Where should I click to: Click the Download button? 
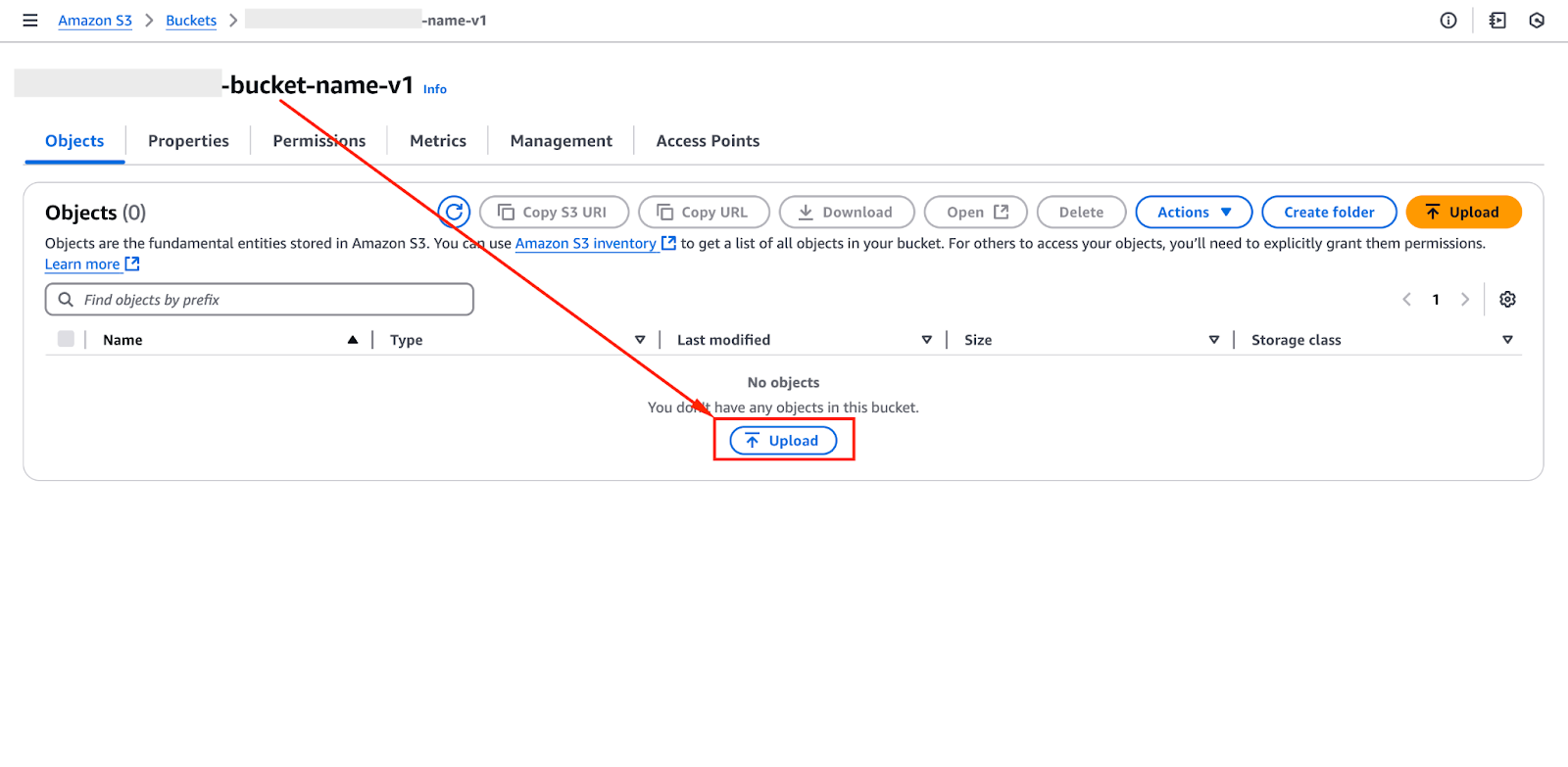[847, 212]
